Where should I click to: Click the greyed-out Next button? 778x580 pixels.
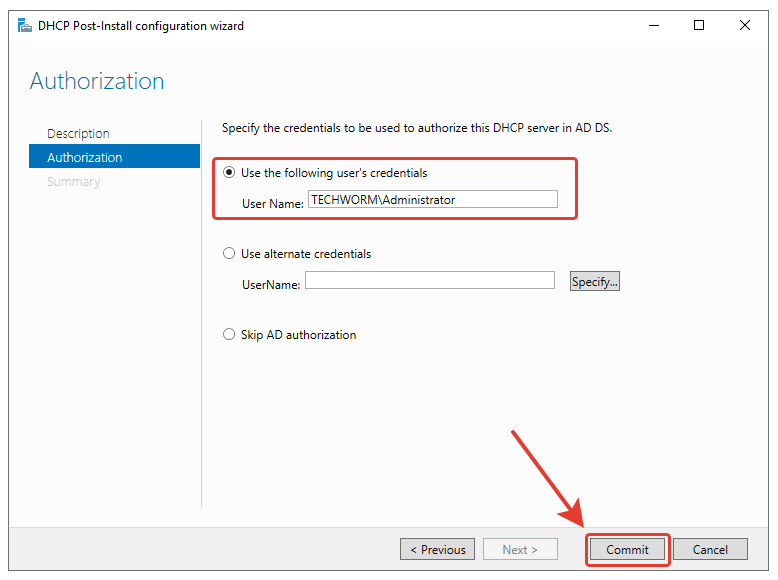tap(520, 549)
